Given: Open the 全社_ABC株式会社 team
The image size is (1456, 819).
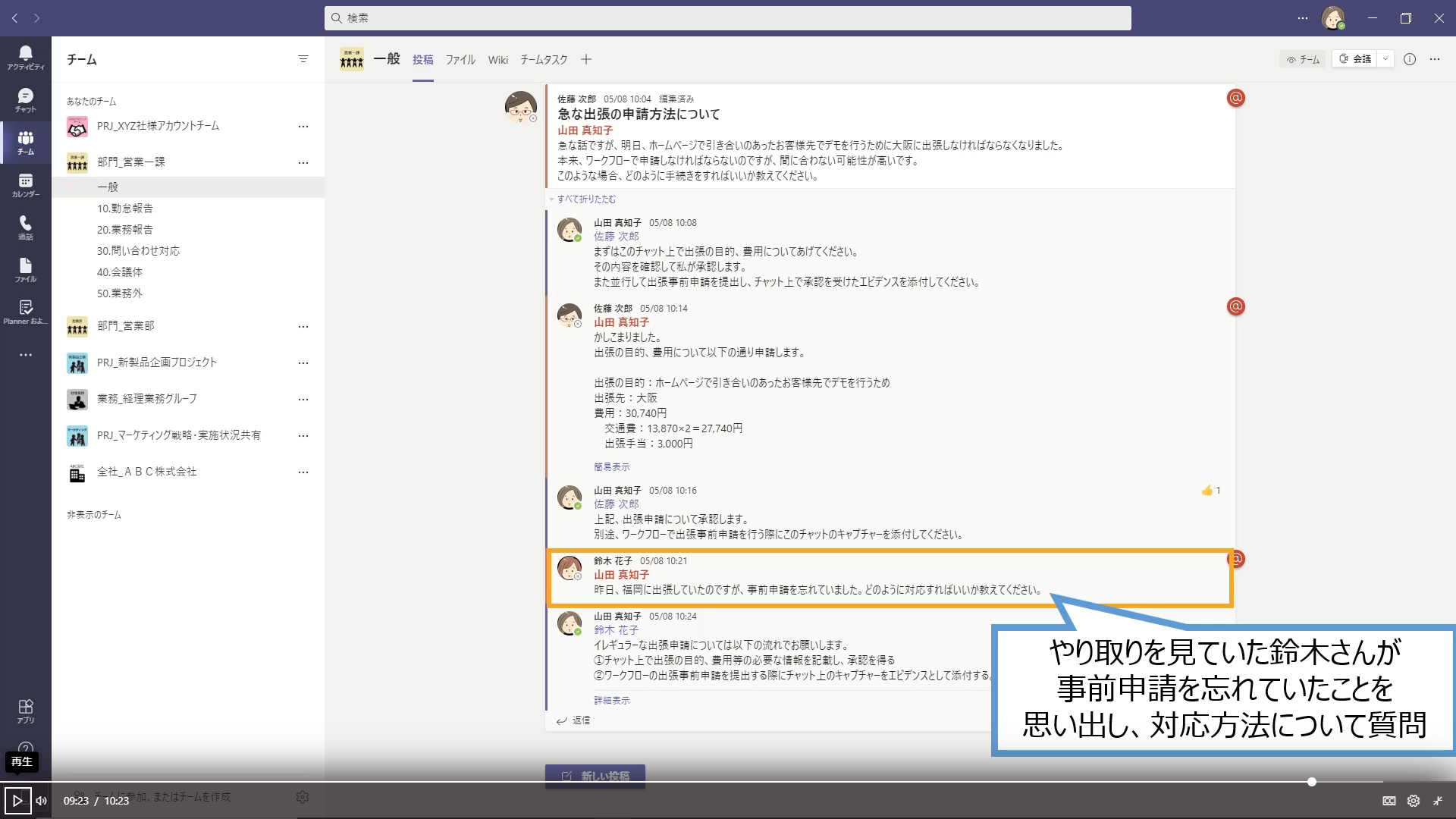Looking at the screenshot, I should [x=146, y=472].
